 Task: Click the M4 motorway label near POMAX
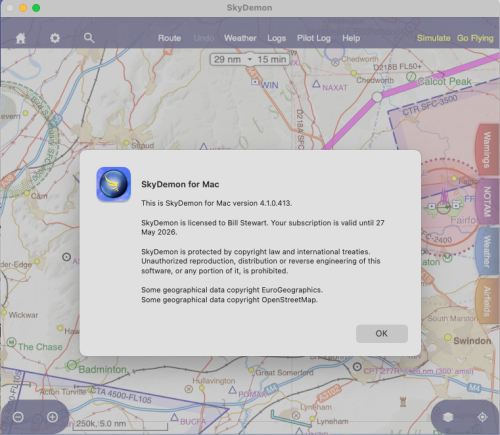click(271, 389)
